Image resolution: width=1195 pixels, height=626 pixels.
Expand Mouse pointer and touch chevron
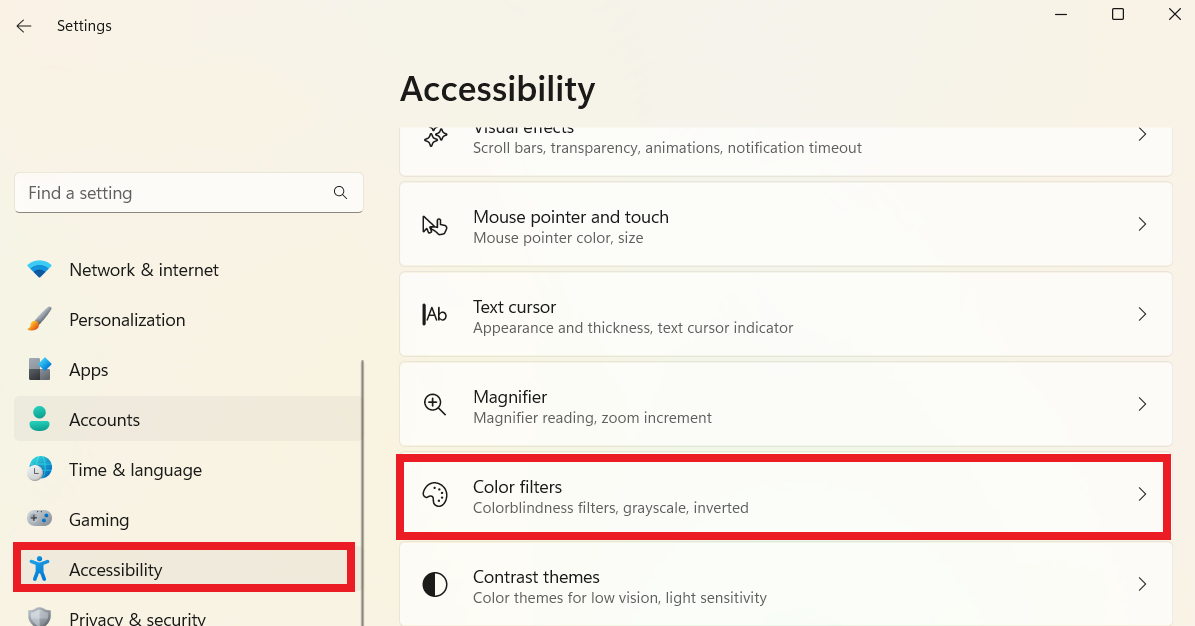[x=1142, y=225]
